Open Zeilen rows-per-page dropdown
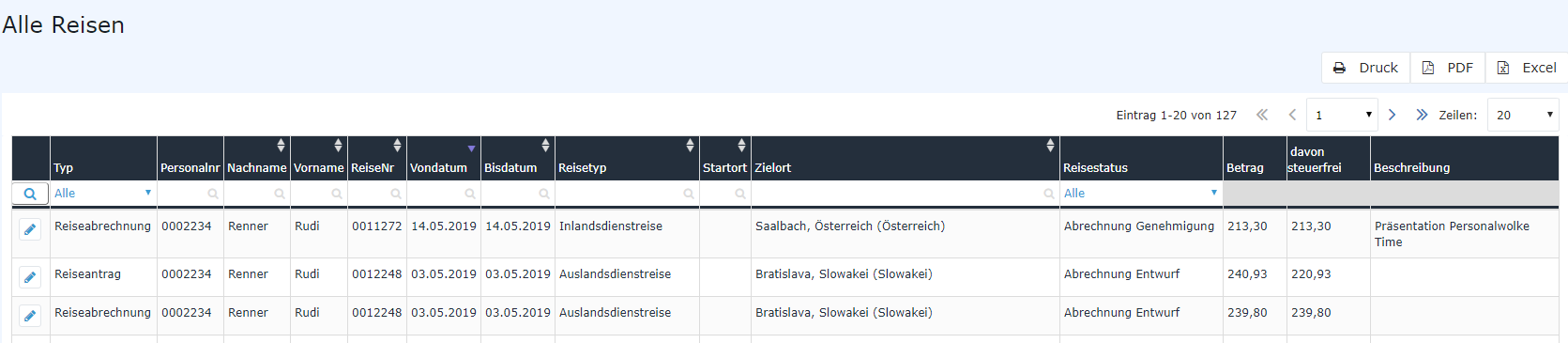 point(1523,115)
